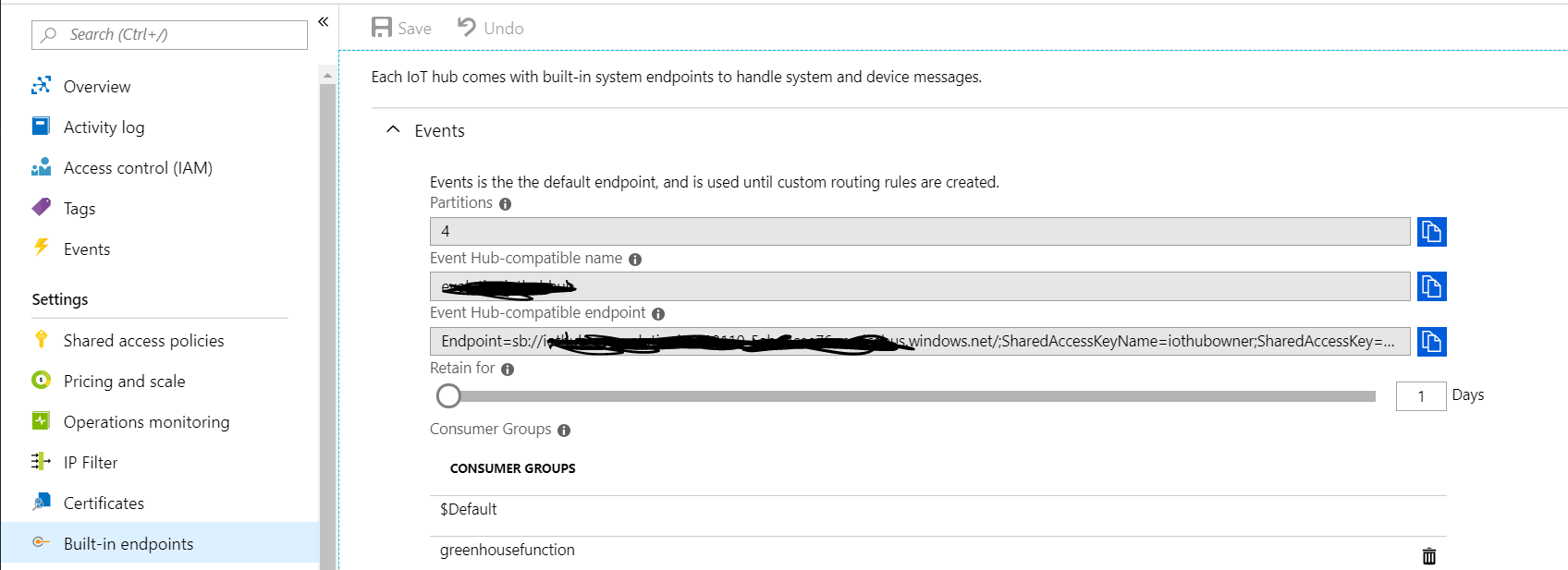Click the Retain for slider handle
This screenshot has height=570, width=1568.
pyautogui.click(x=448, y=395)
